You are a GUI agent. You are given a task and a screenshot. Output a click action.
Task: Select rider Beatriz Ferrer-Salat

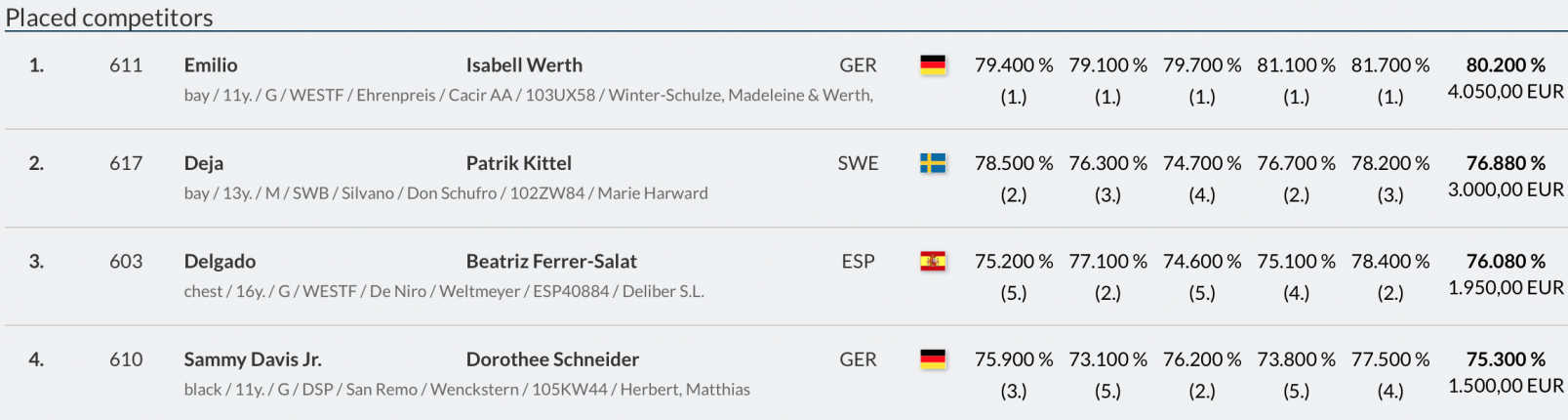pos(551,261)
